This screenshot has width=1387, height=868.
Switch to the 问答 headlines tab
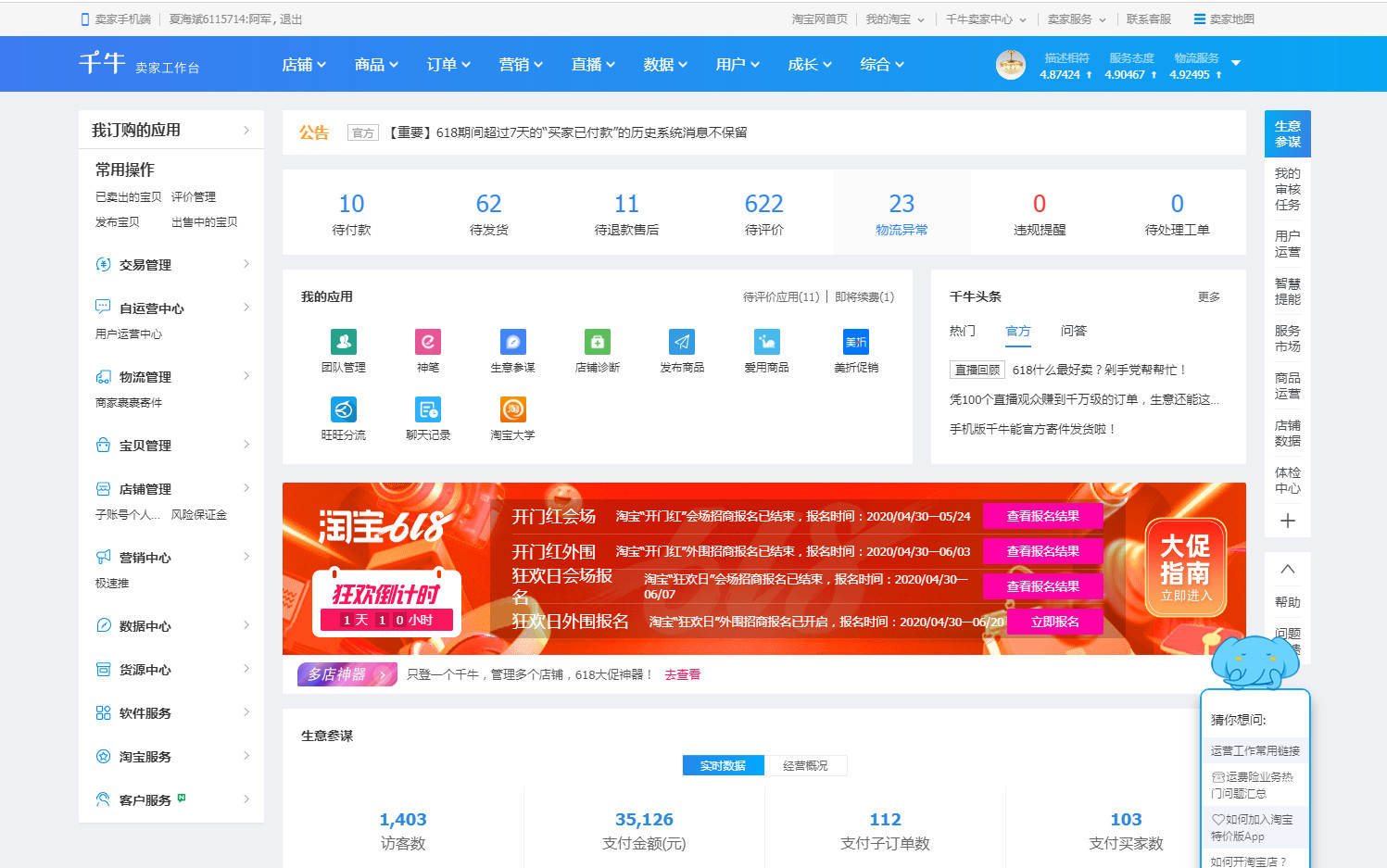click(x=1073, y=331)
